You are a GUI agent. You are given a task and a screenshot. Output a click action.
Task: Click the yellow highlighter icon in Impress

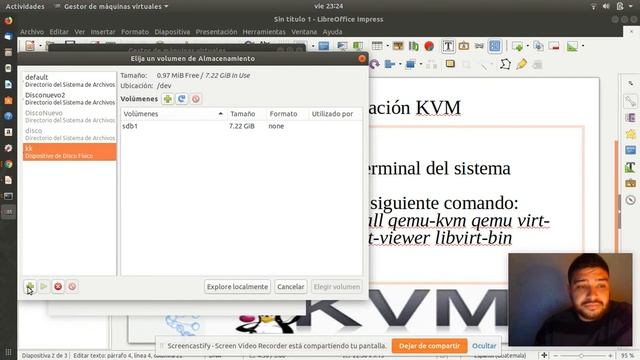(x=521, y=64)
